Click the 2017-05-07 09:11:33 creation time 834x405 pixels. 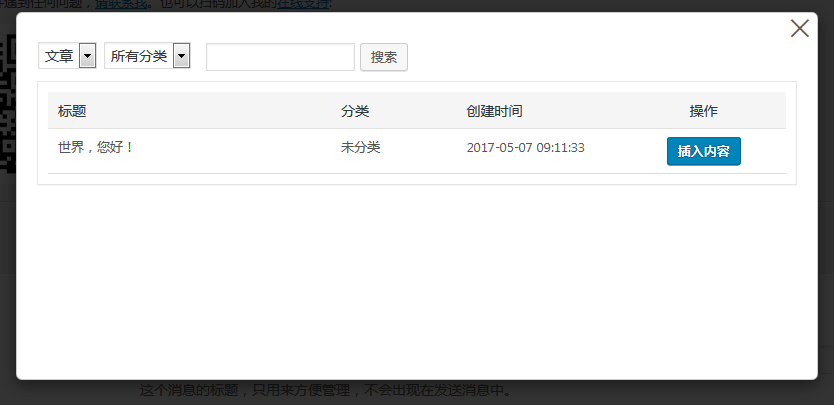tap(526, 147)
